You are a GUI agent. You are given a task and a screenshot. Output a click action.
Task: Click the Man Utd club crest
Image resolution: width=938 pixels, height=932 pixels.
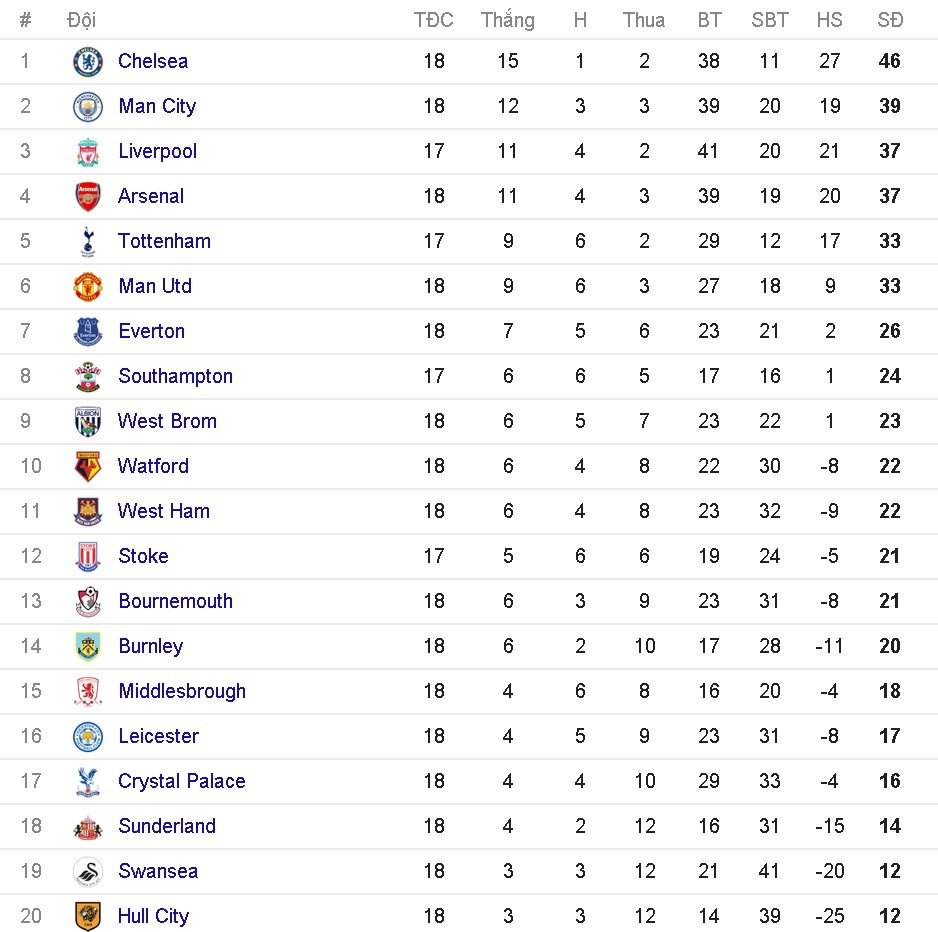coord(88,287)
